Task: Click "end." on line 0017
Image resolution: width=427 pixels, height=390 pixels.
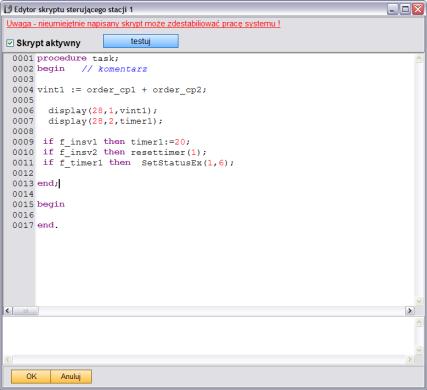Action: click(48, 225)
